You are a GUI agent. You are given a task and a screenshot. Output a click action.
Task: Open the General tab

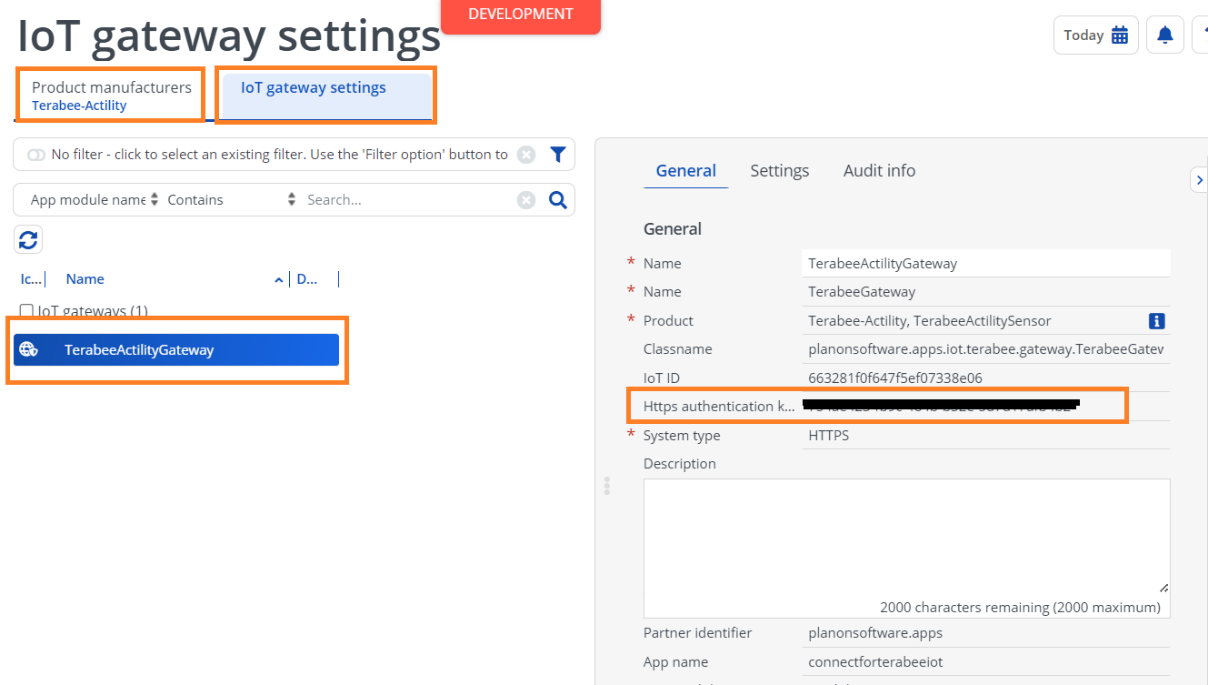point(686,171)
